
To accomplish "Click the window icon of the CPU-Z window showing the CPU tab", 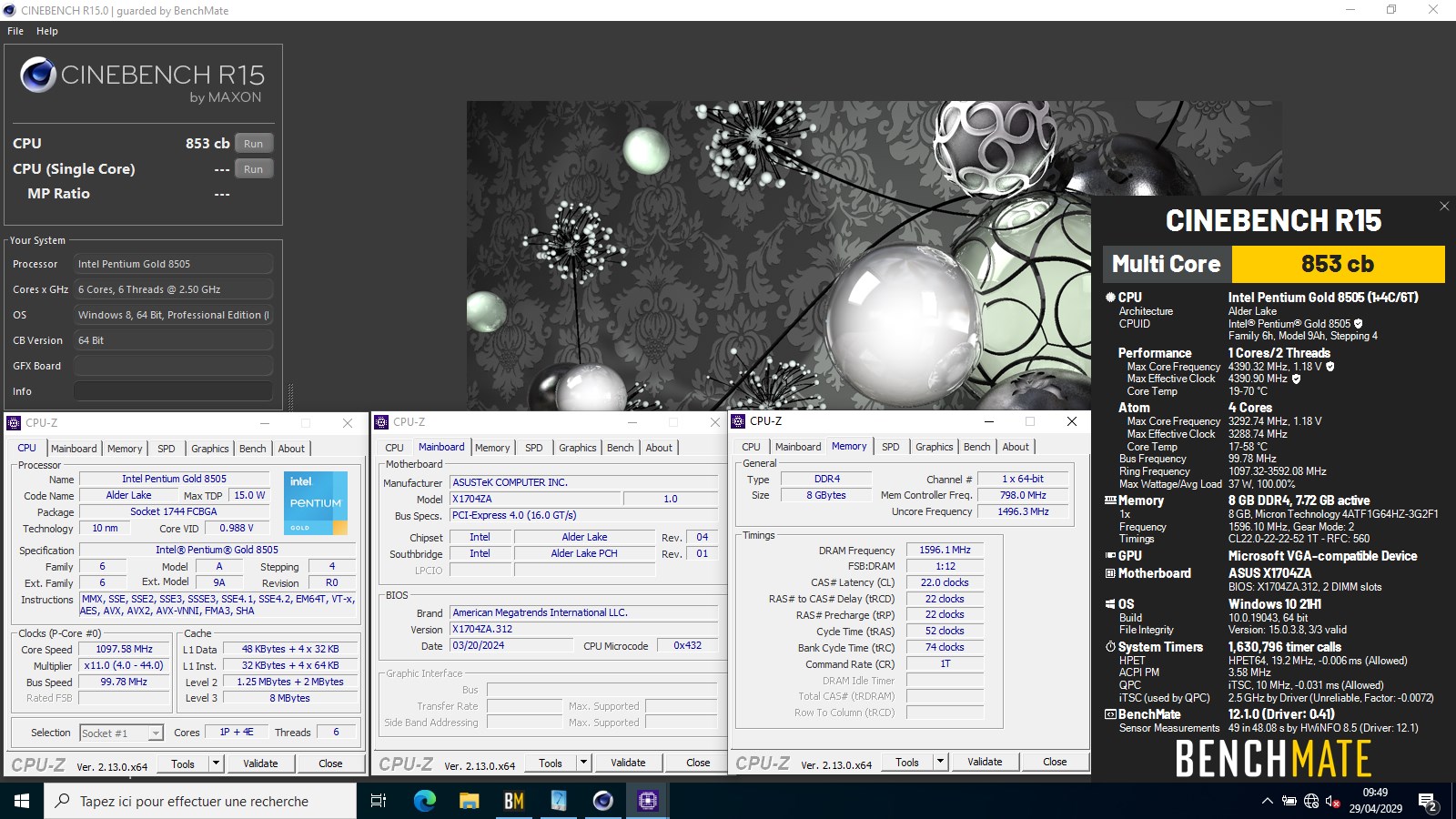I will pyautogui.click(x=14, y=423).
